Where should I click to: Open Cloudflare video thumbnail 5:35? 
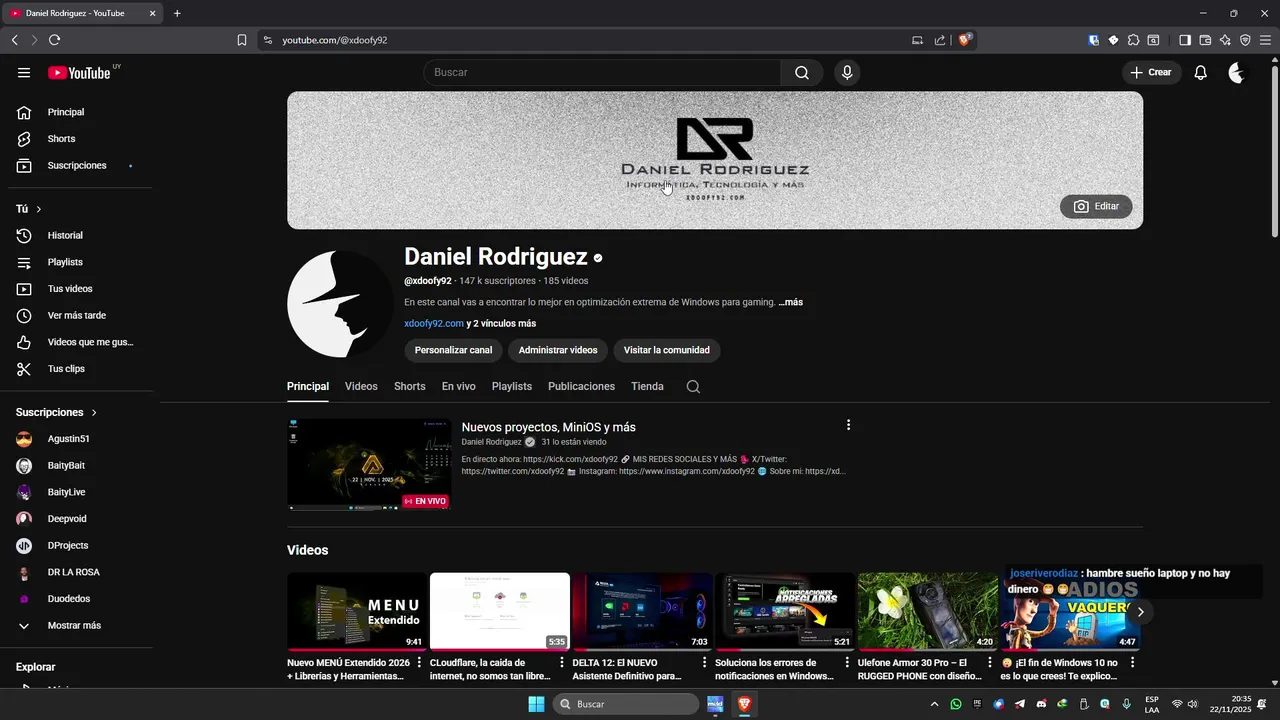pyautogui.click(x=500, y=612)
